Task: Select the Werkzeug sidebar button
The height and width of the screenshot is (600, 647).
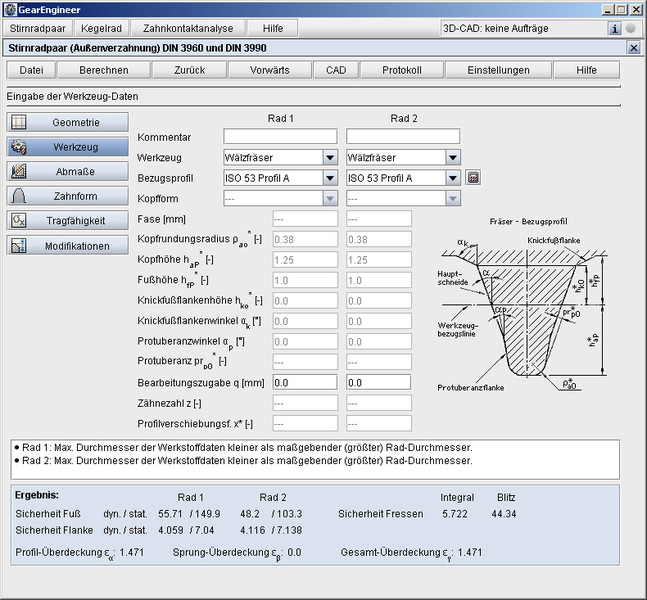Action: (x=68, y=147)
